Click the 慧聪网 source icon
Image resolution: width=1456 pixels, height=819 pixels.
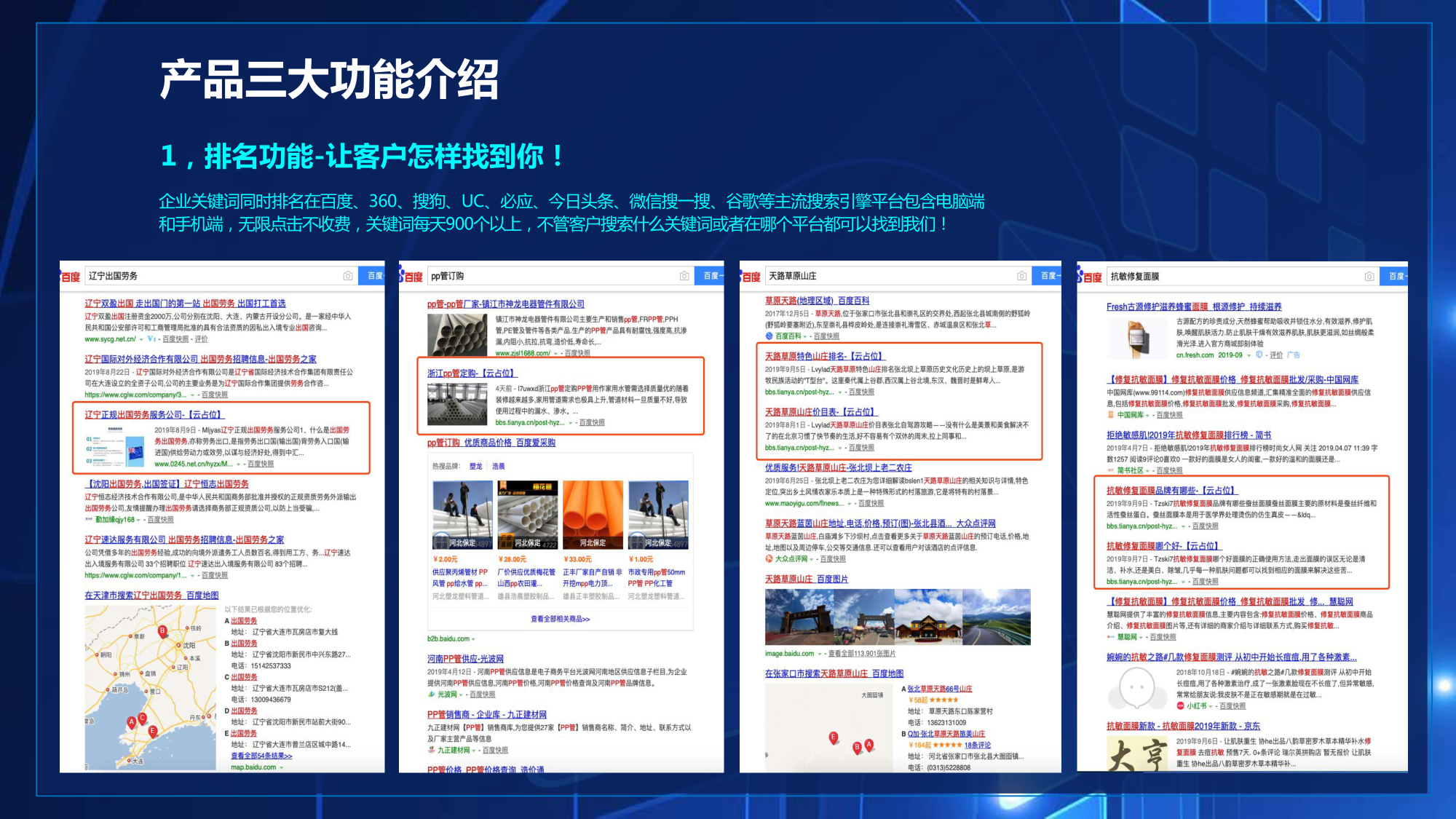[1111, 637]
